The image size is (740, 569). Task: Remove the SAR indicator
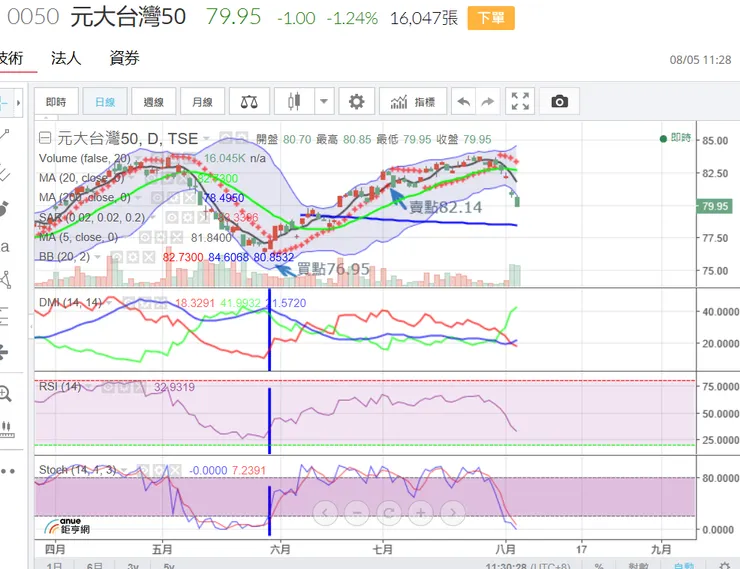click(202, 218)
